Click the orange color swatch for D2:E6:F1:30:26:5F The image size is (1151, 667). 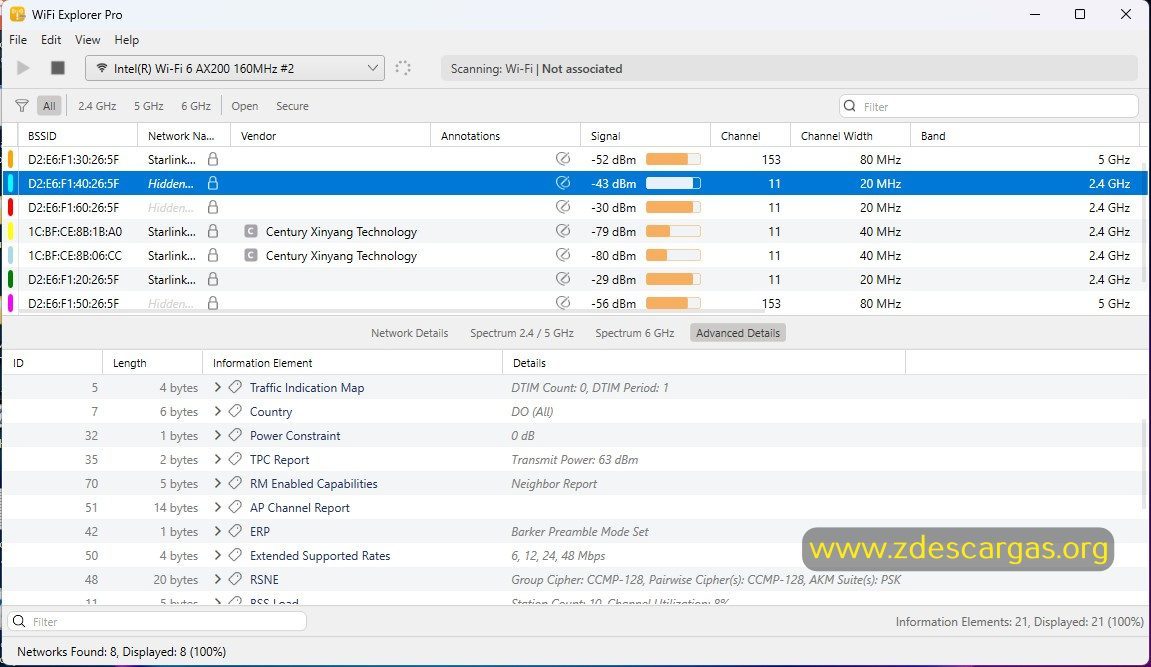pyautogui.click(x=10, y=159)
